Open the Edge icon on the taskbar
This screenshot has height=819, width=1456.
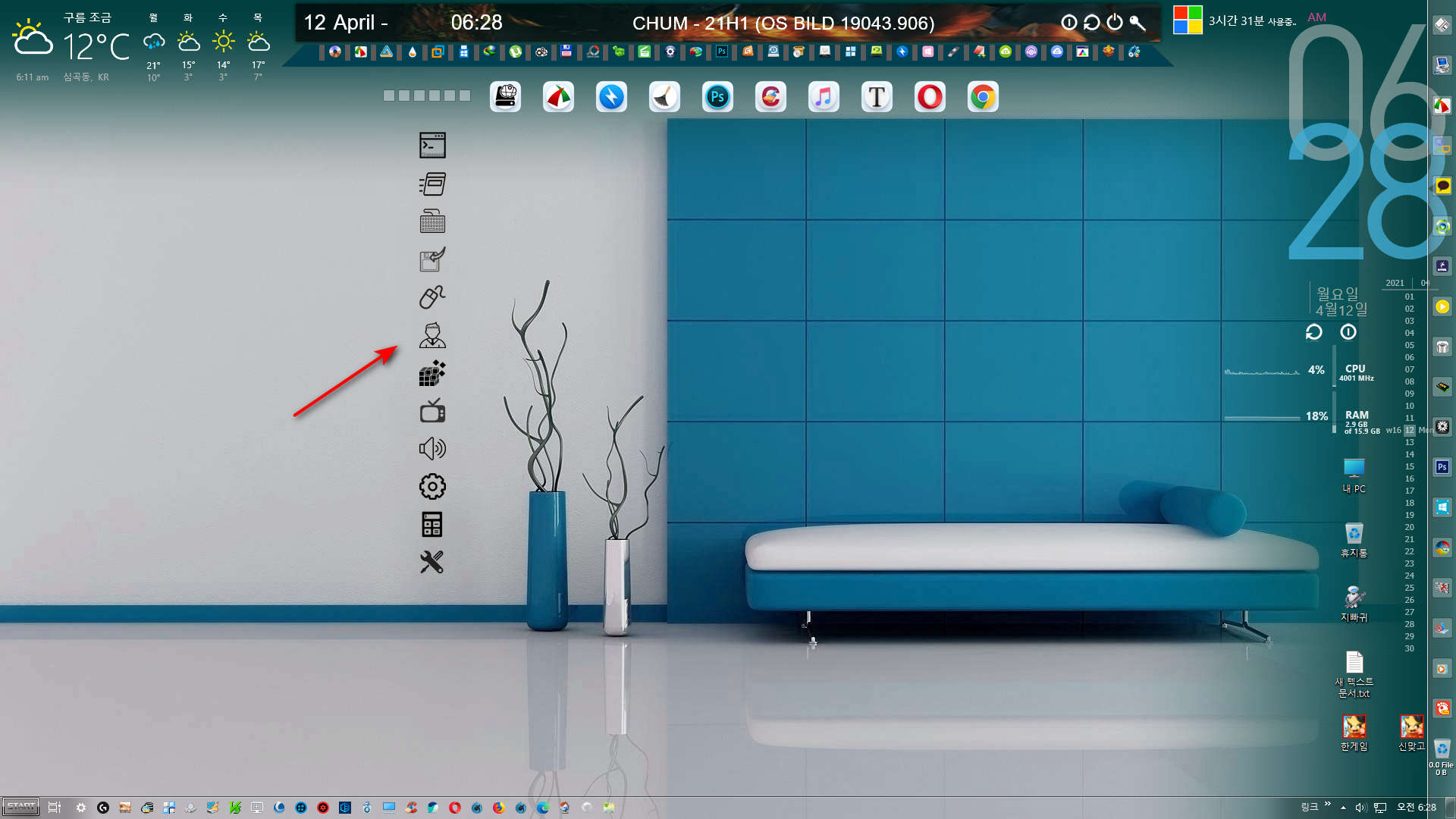pos(543,808)
